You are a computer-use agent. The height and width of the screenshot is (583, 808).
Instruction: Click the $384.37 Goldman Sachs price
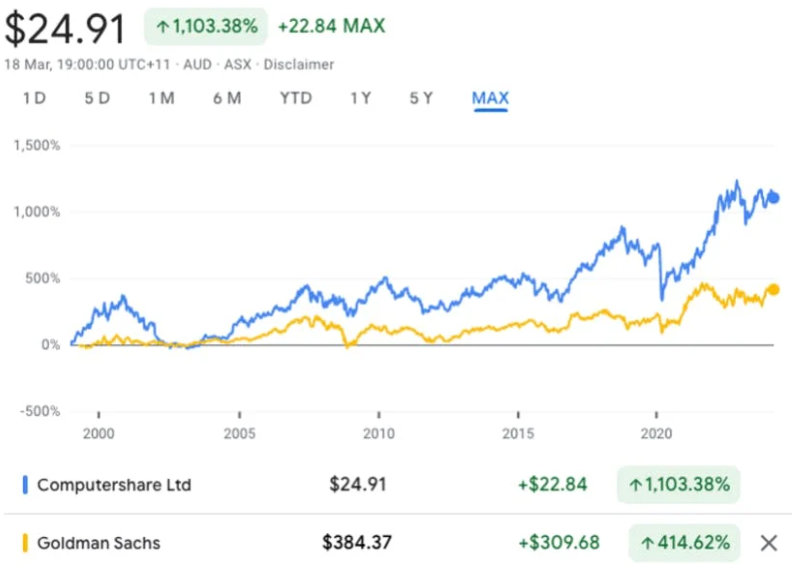[x=357, y=542]
